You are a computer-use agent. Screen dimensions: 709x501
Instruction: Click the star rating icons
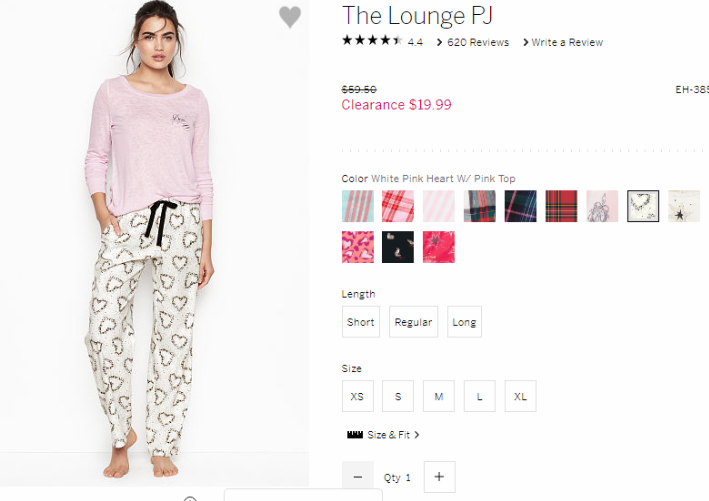click(372, 41)
